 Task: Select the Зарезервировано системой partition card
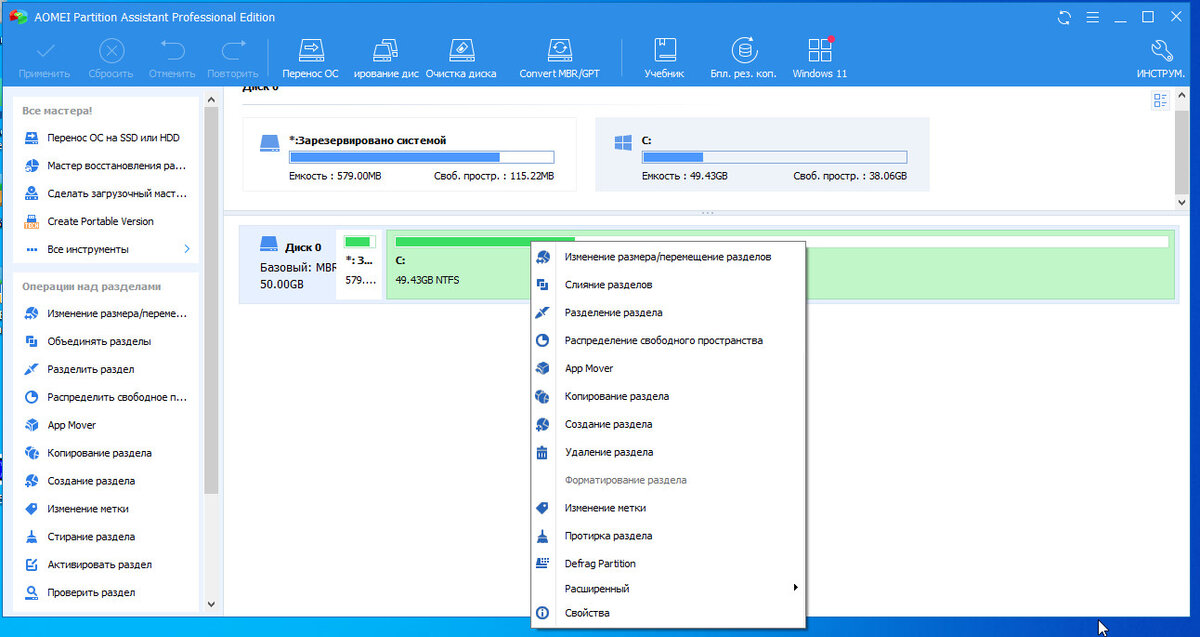click(x=410, y=154)
